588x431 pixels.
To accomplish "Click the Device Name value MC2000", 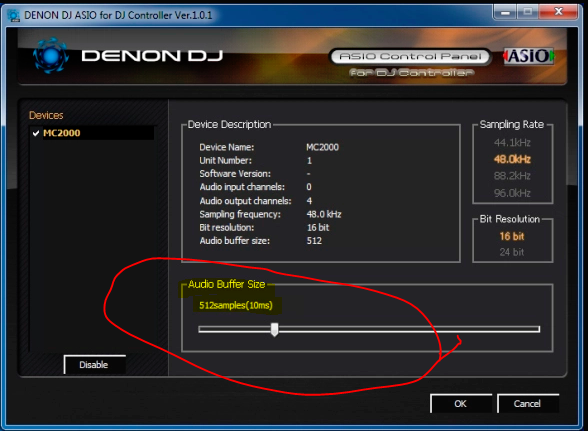I will click(x=322, y=147).
